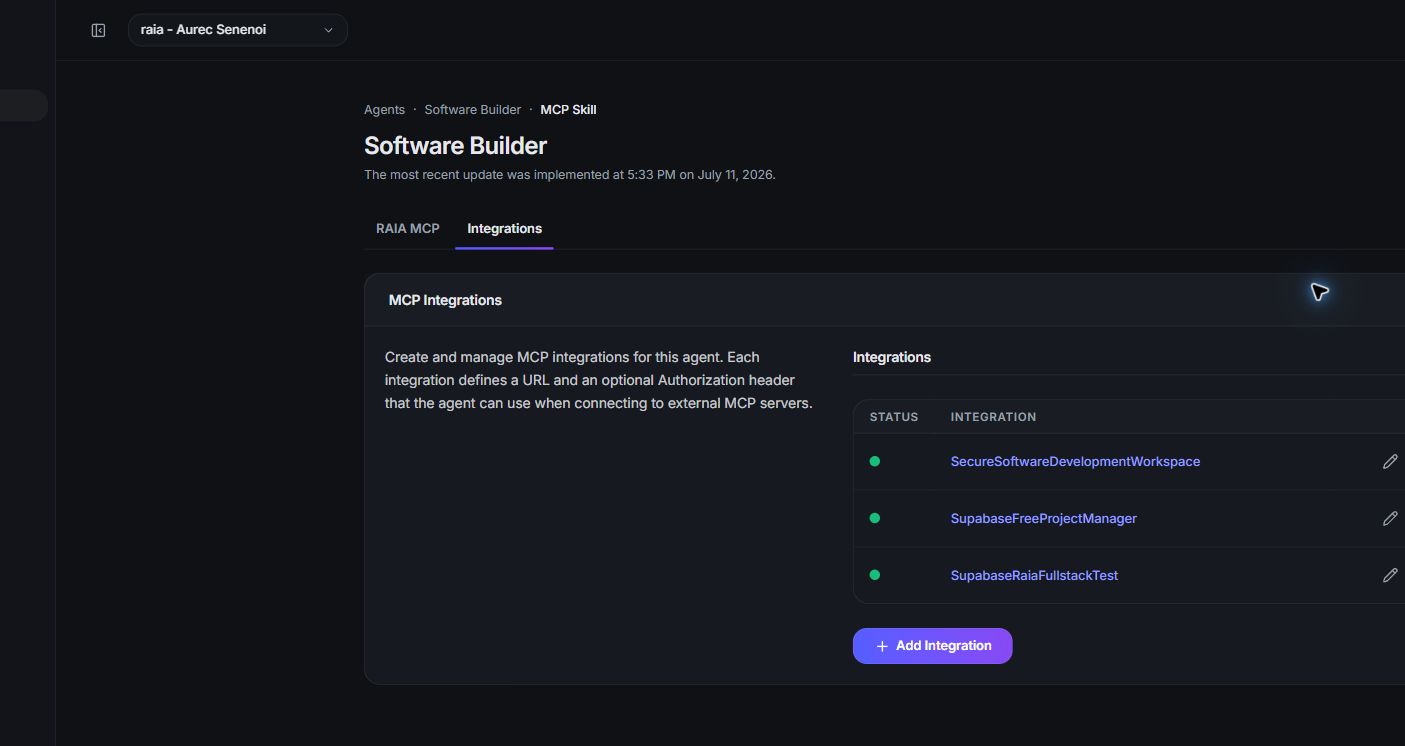
Task: Click the Software Builder page title
Action: [455, 145]
